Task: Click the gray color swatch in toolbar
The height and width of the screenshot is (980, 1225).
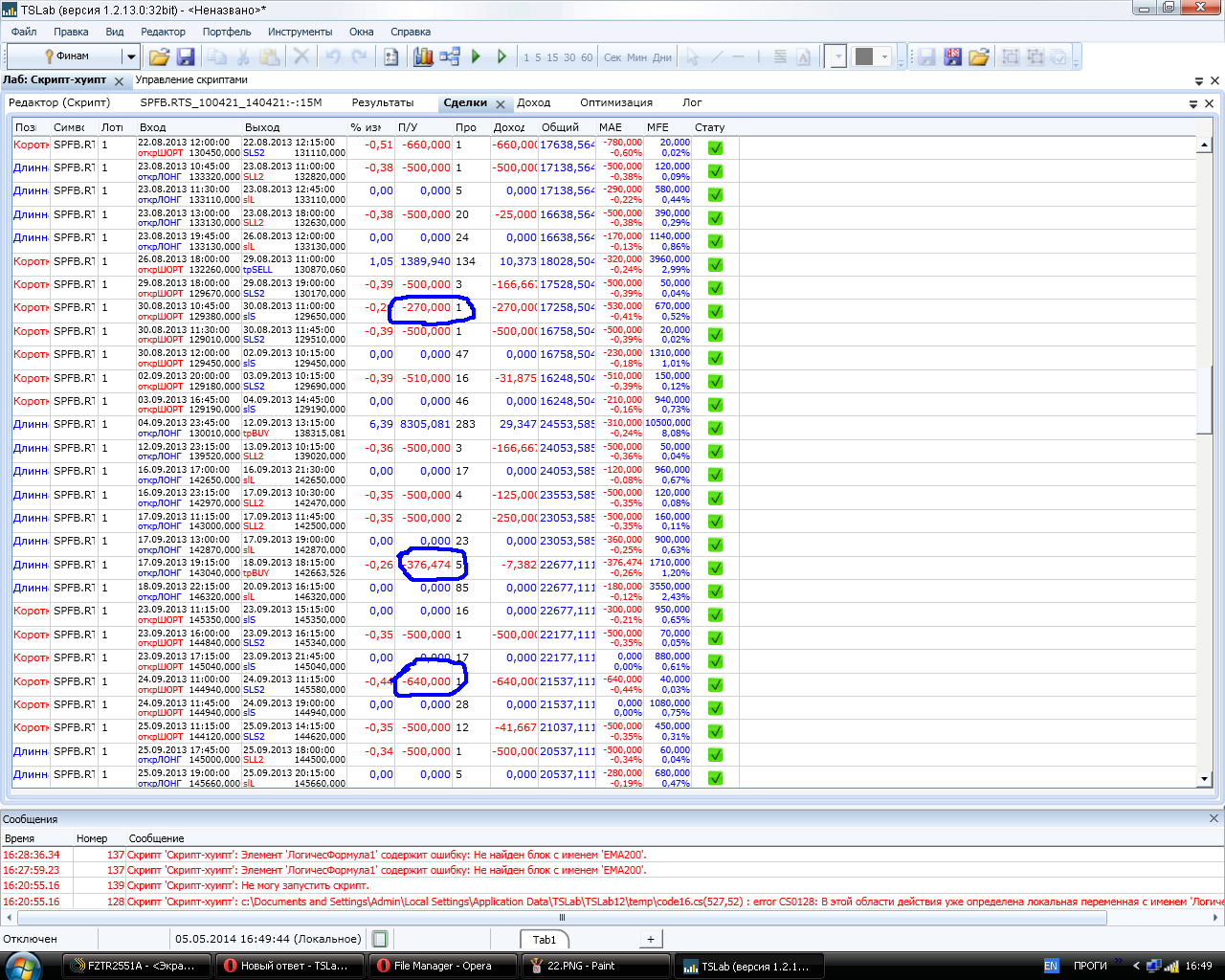Action: click(x=864, y=57)
